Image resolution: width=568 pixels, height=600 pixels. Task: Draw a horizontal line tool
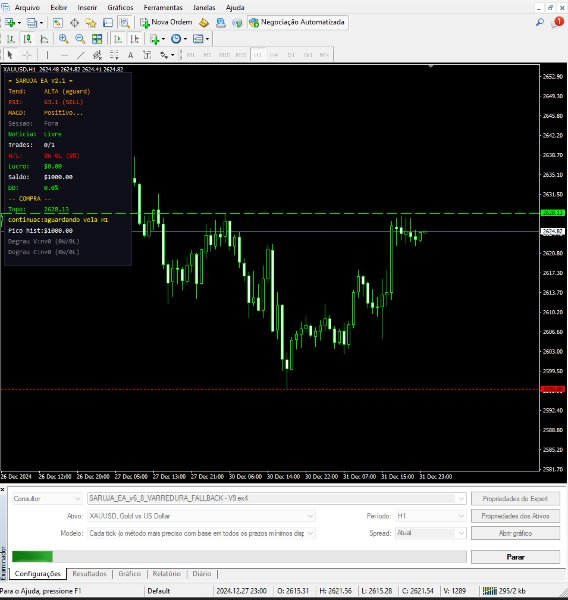pos(64,55)
